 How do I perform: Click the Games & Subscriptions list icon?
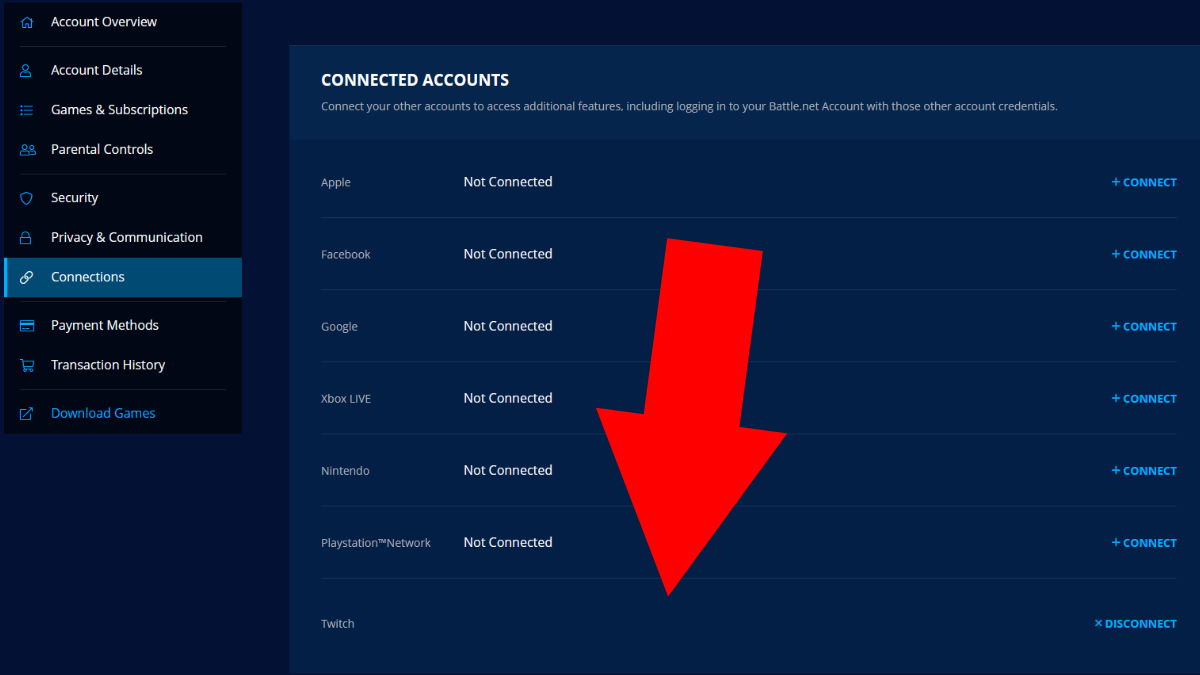tap(27, 110)
